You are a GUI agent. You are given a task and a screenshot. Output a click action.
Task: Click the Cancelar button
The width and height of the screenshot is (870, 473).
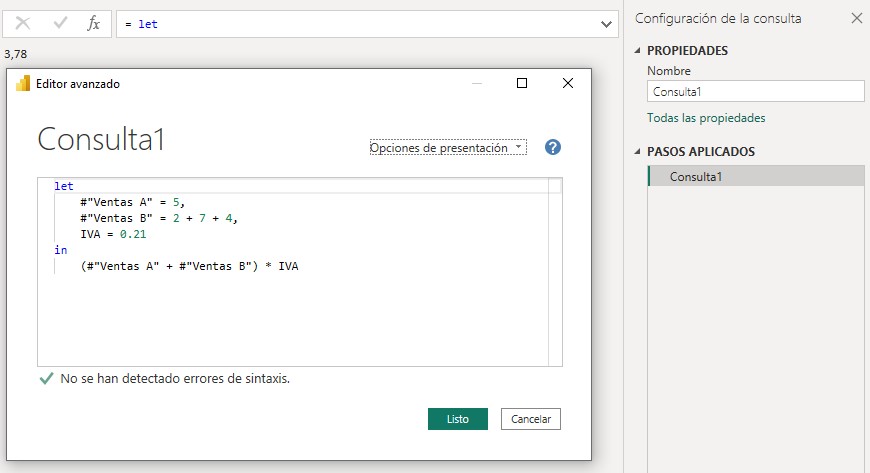530,419
